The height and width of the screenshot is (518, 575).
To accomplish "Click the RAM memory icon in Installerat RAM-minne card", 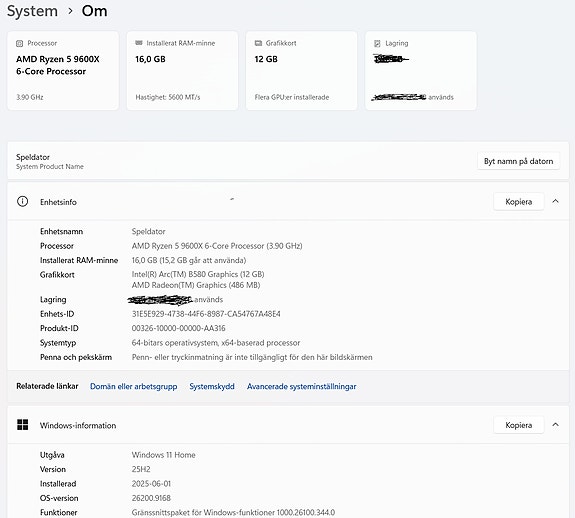I will pyautogui.click(x=139, y=43).
